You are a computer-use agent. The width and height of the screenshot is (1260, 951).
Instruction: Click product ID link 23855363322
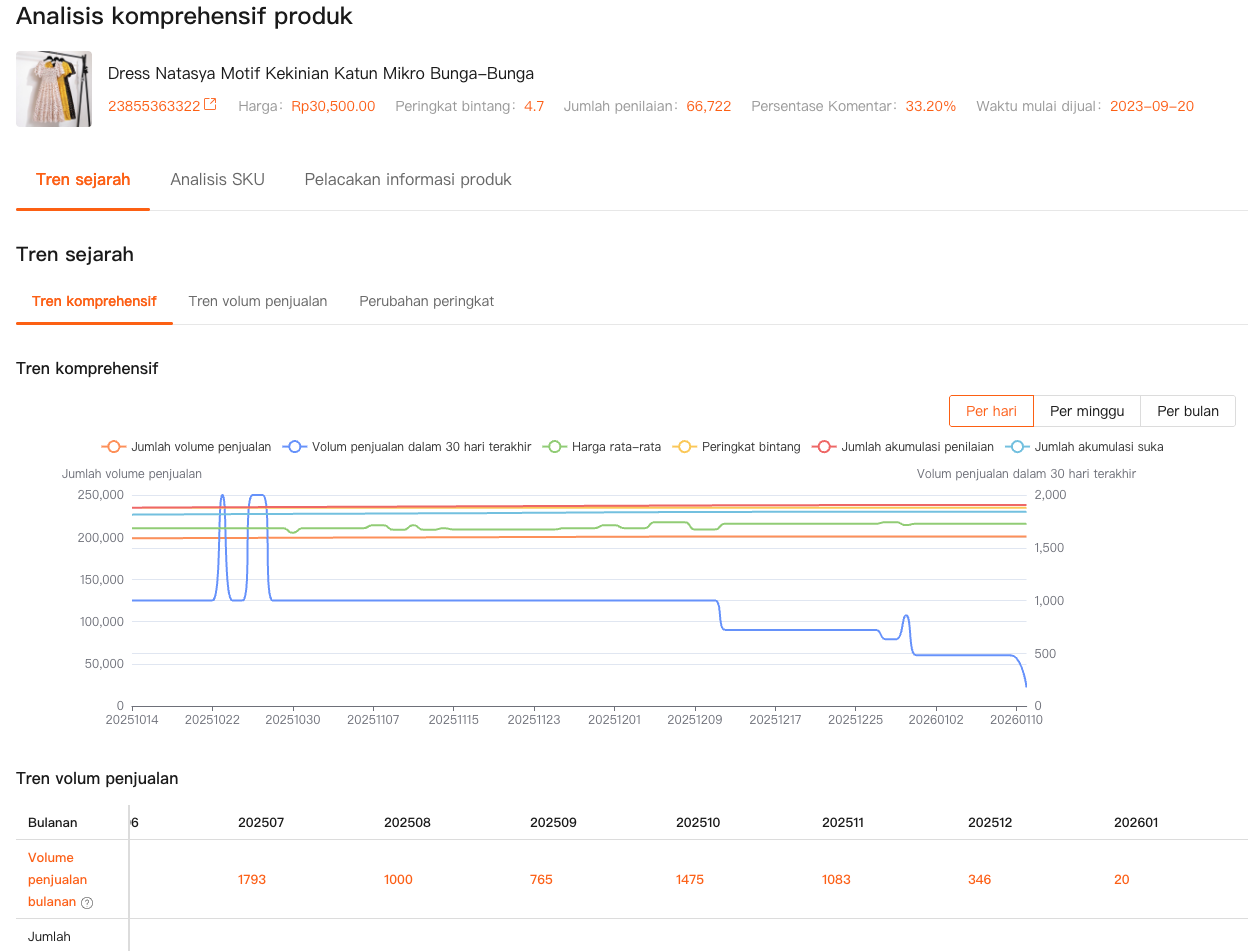154,106
